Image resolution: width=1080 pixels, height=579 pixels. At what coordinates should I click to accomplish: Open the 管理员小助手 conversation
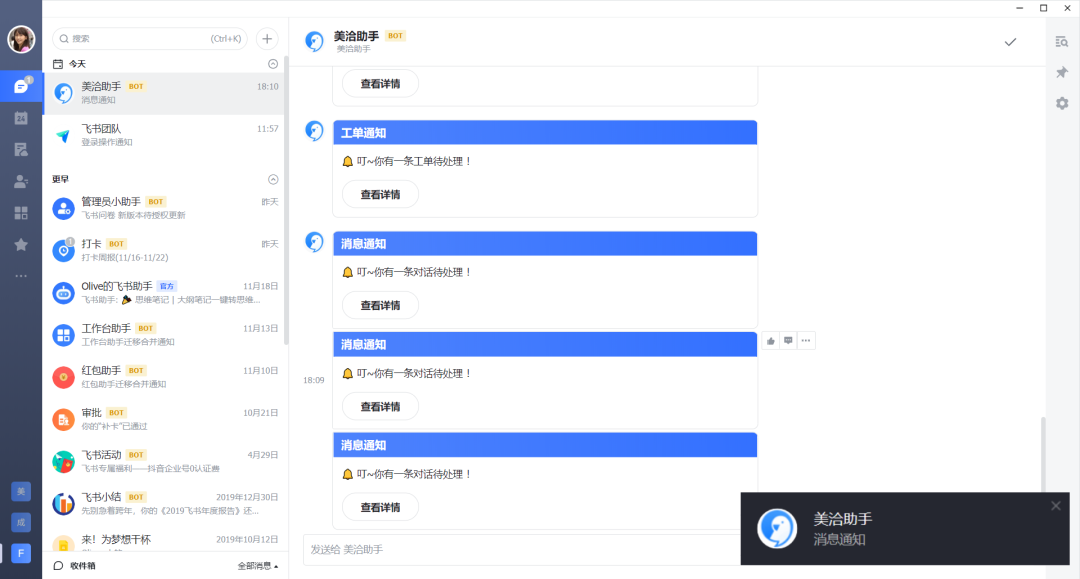164,208
